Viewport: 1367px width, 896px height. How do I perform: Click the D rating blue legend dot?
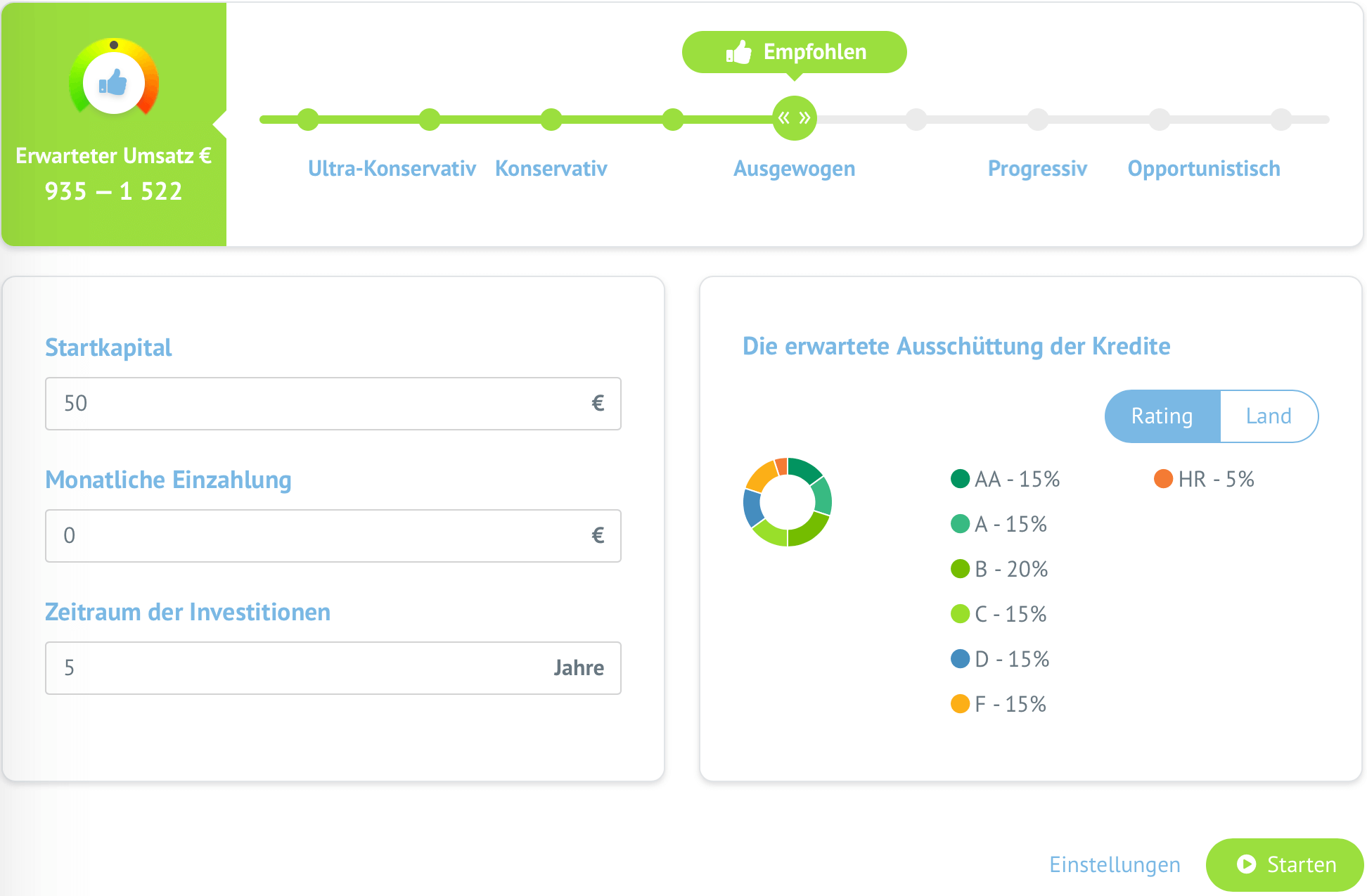point(960,659)
